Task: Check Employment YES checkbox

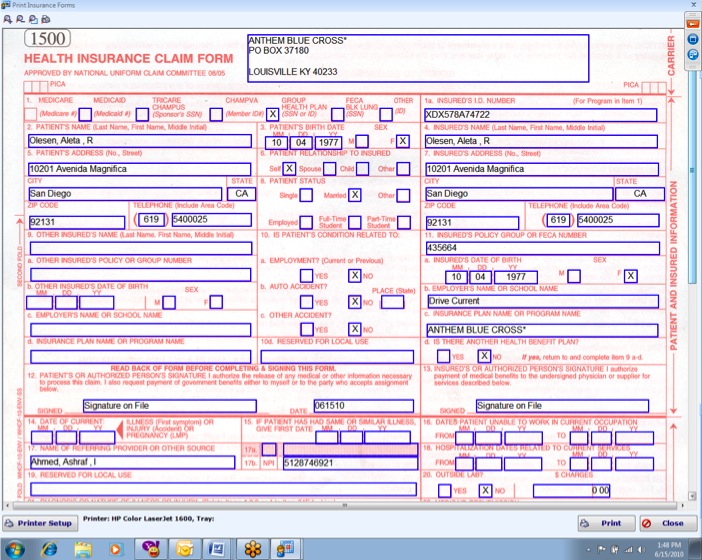Action: pos(307,275)
